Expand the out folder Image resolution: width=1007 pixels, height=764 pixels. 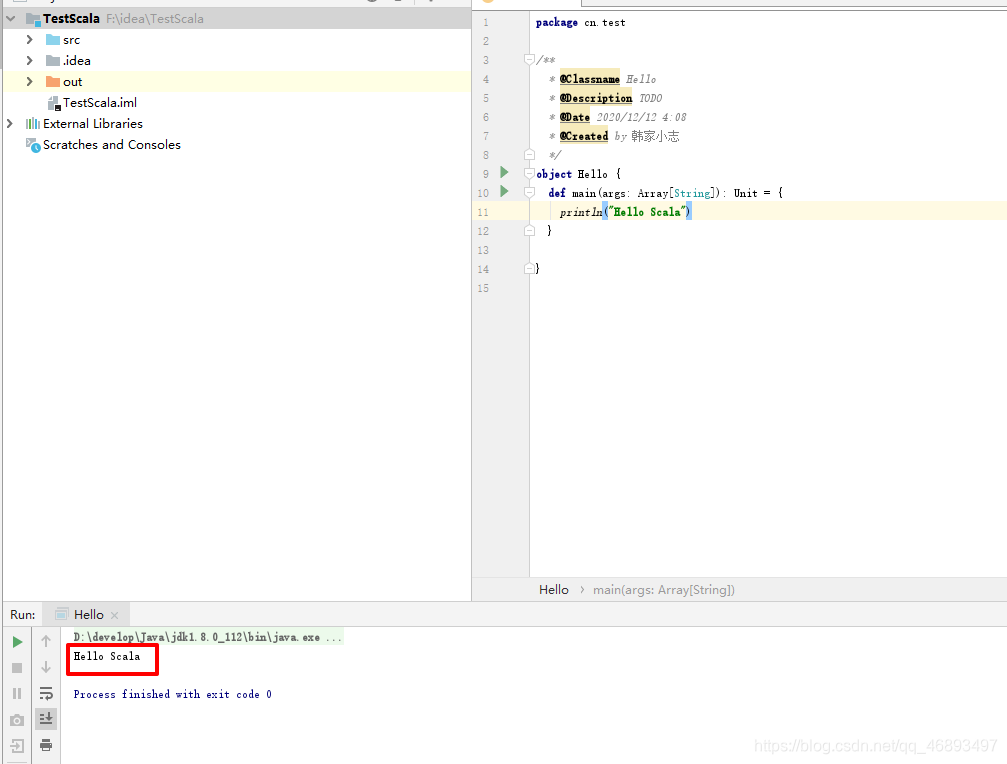(x=29, y=82)
